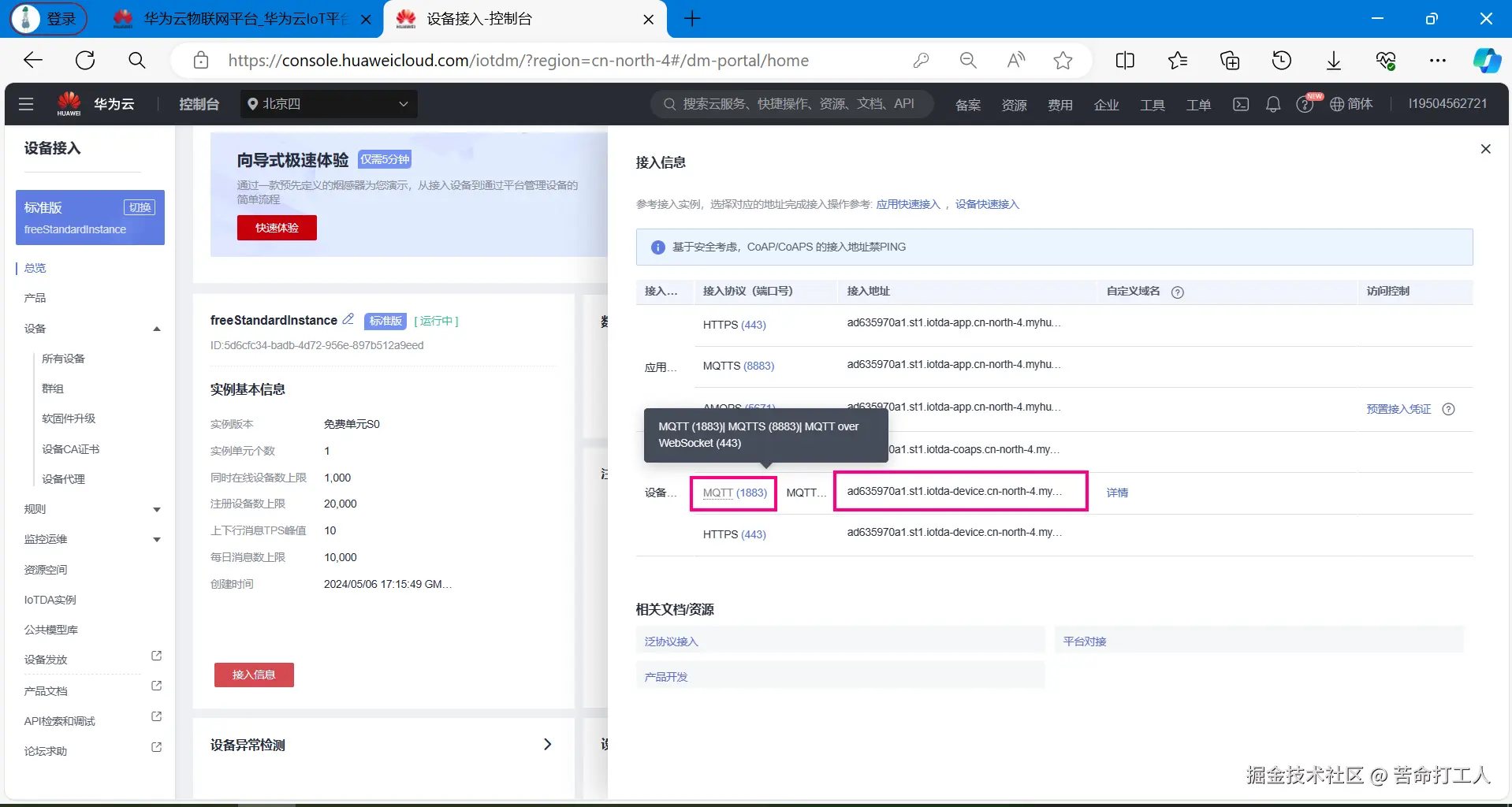Open the CloudShell terminal icon
This screenshot has height=807, width=1512.
[1241, 104]
